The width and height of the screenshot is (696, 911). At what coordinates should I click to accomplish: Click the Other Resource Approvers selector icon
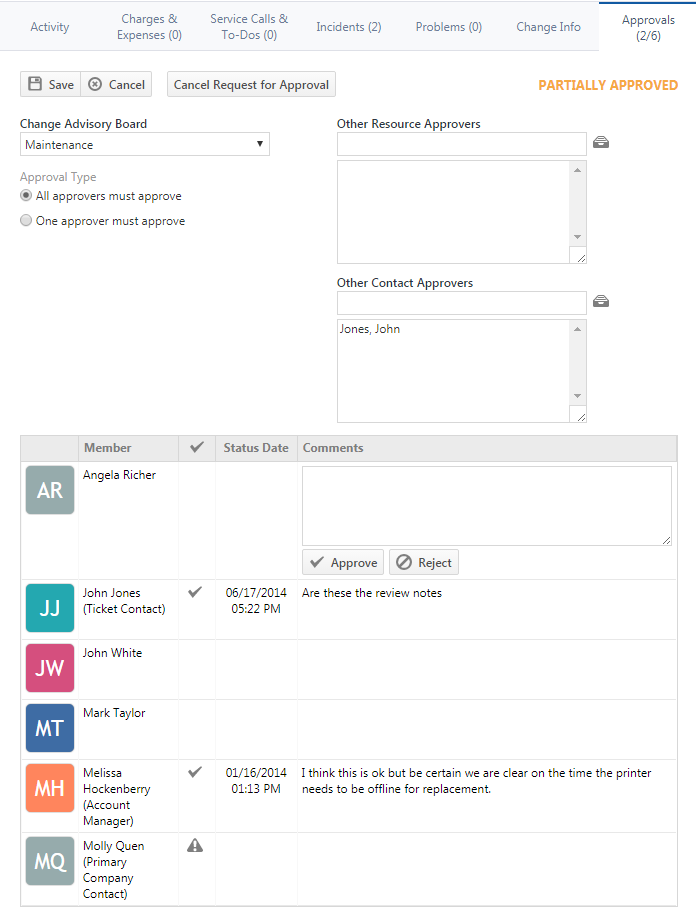point(601,143)
